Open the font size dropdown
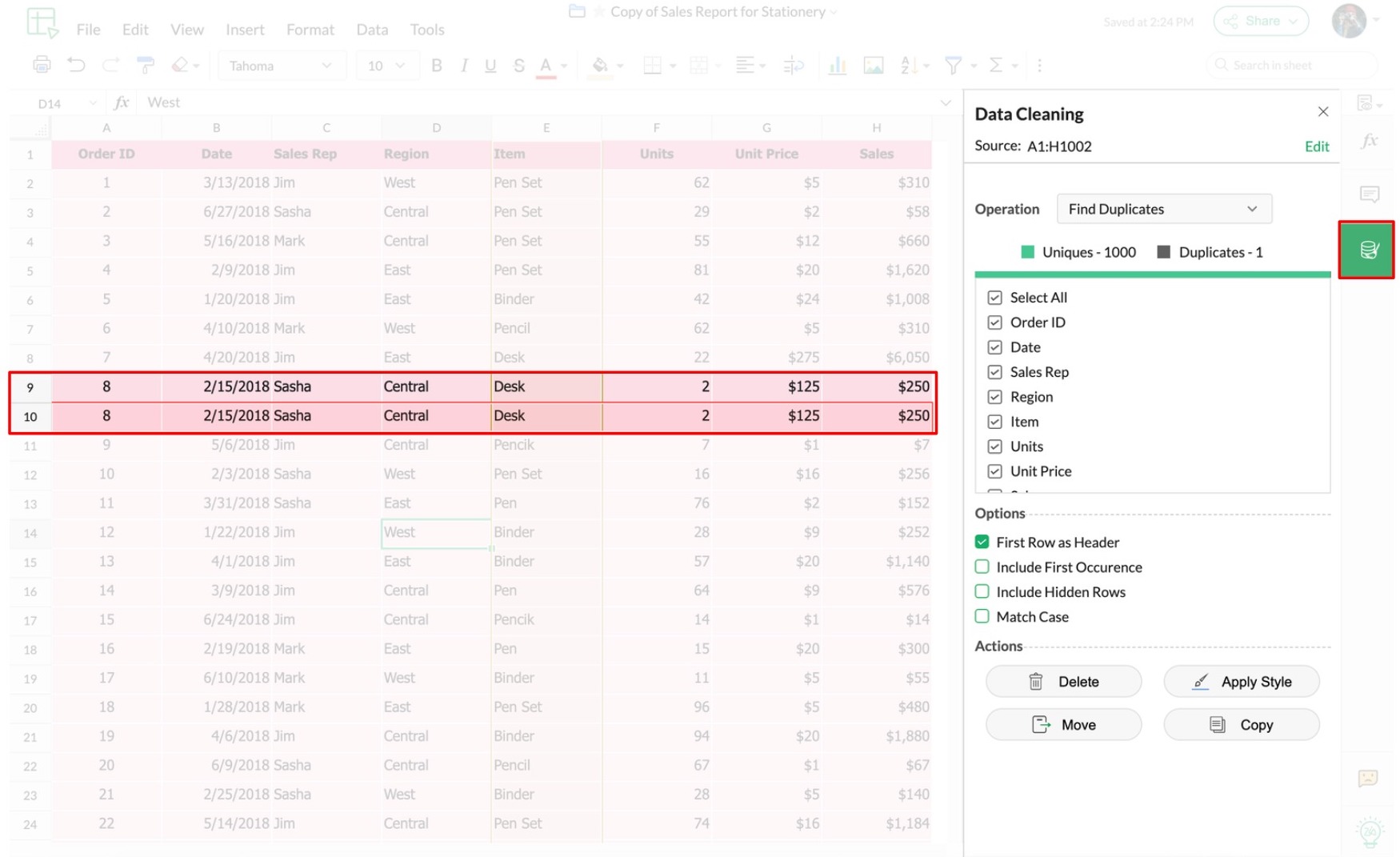This screenshot has width=1400, height=857. click(x=386, y=66)
